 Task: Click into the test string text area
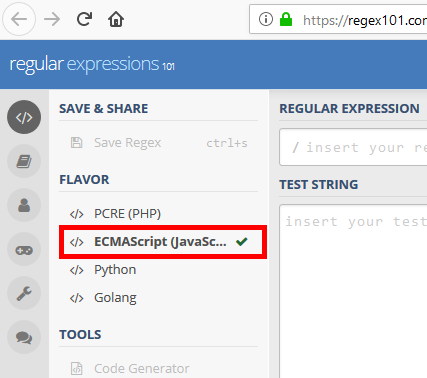(x=353, y=291)
